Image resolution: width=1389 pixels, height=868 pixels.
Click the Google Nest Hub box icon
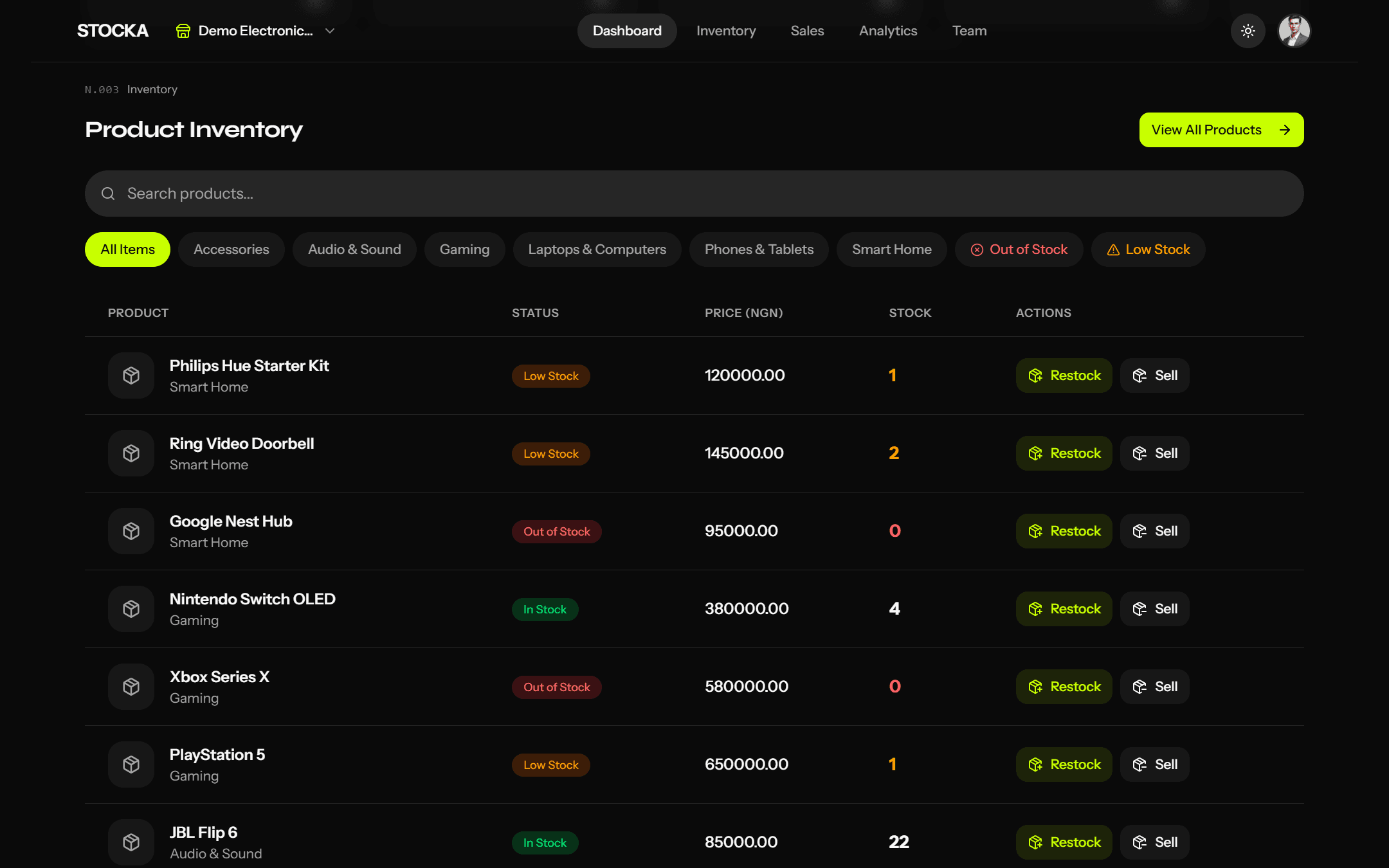[131, 531]
